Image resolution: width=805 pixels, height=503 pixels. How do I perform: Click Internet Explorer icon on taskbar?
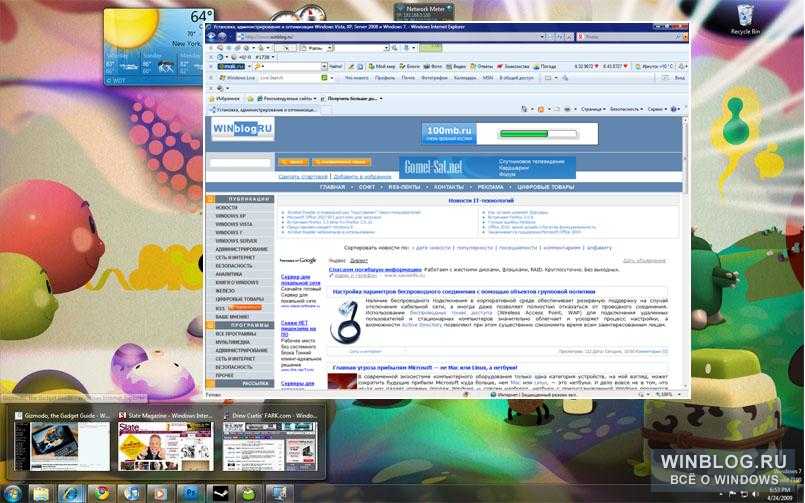tap(71, 494)
